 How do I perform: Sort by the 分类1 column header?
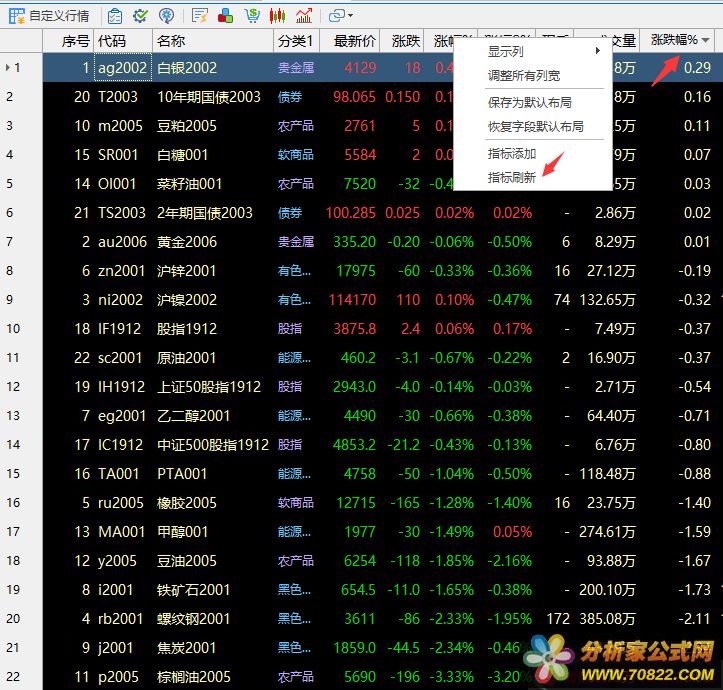coord(295,41)
